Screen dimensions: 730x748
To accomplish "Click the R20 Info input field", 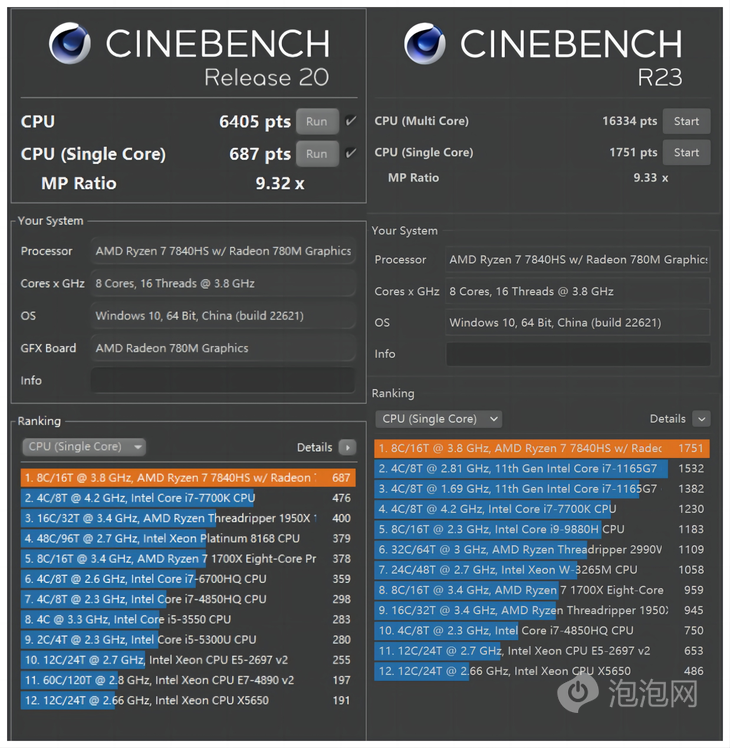I will point(223,380).
